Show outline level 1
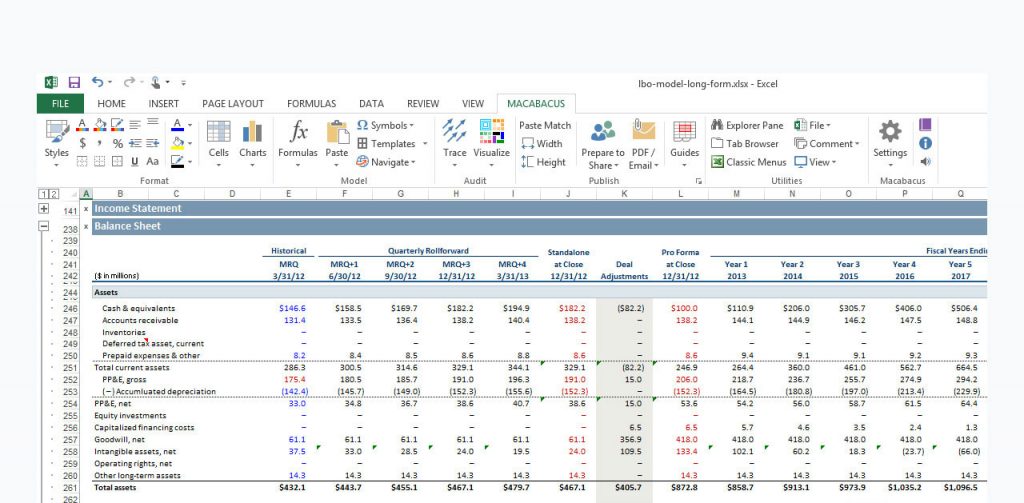The height and width of the screenshot is (503, 1024). coord(43,194)
